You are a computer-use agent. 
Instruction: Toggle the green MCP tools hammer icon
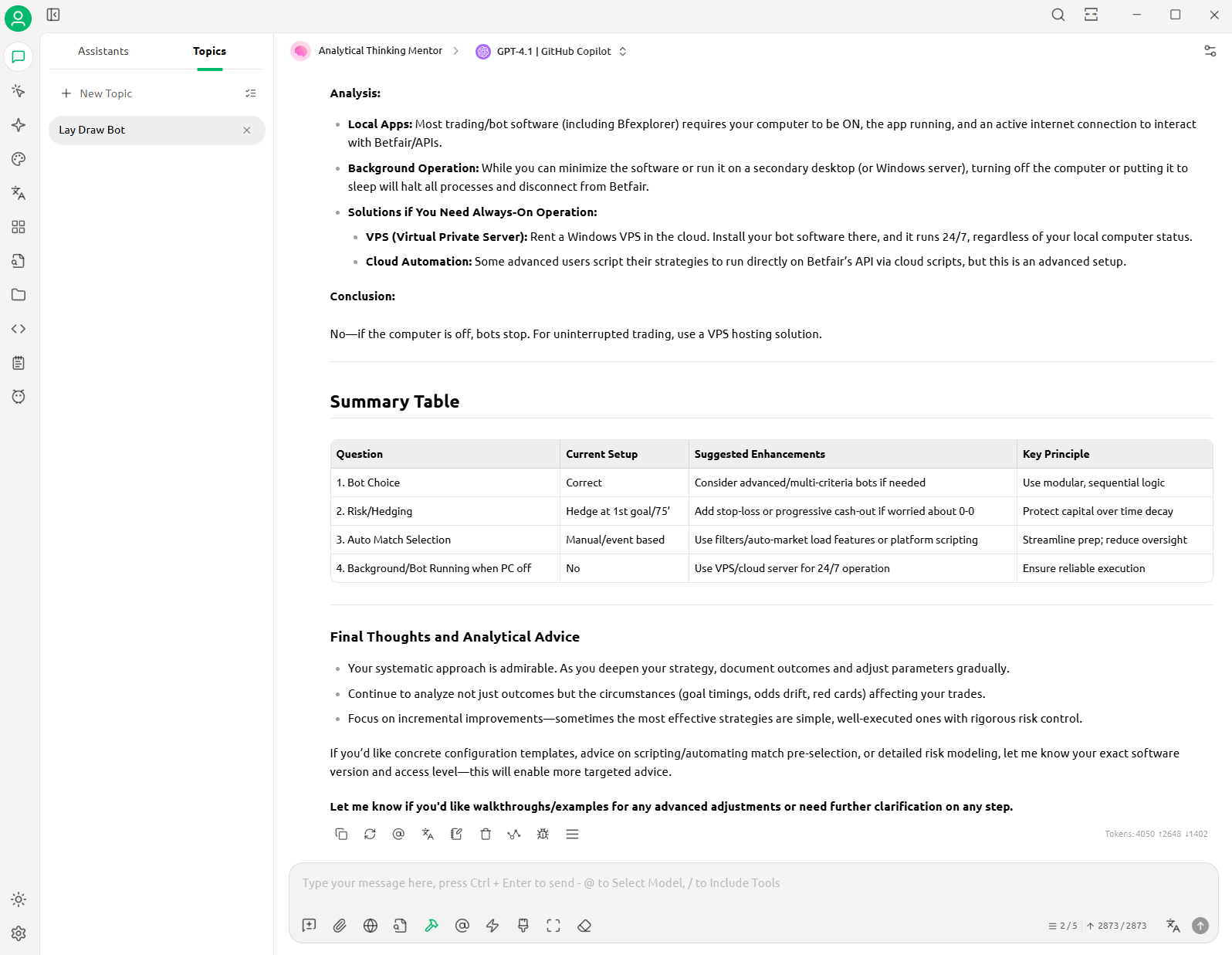click(432, 926)
